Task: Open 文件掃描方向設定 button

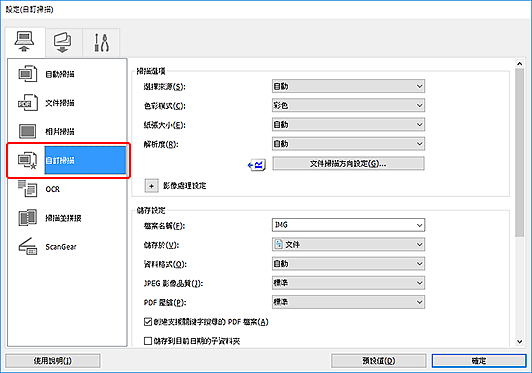Action: tap(348, 164)
